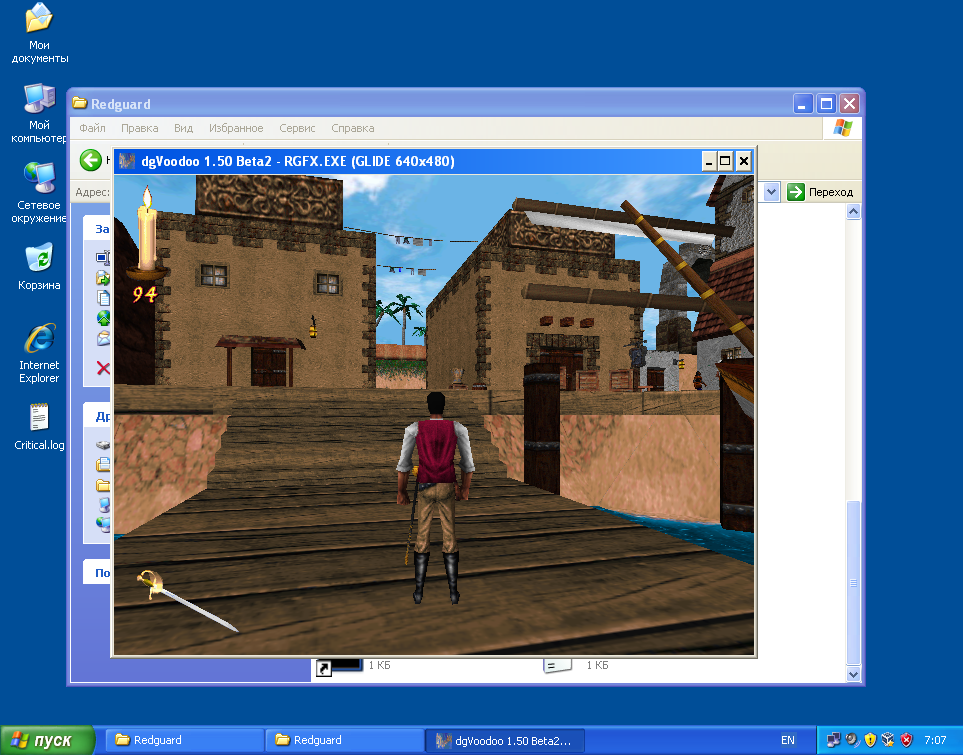The image size is (963, 755).
Task: Select the Critical.log file on desktop
Action: (x=39, y=427)
